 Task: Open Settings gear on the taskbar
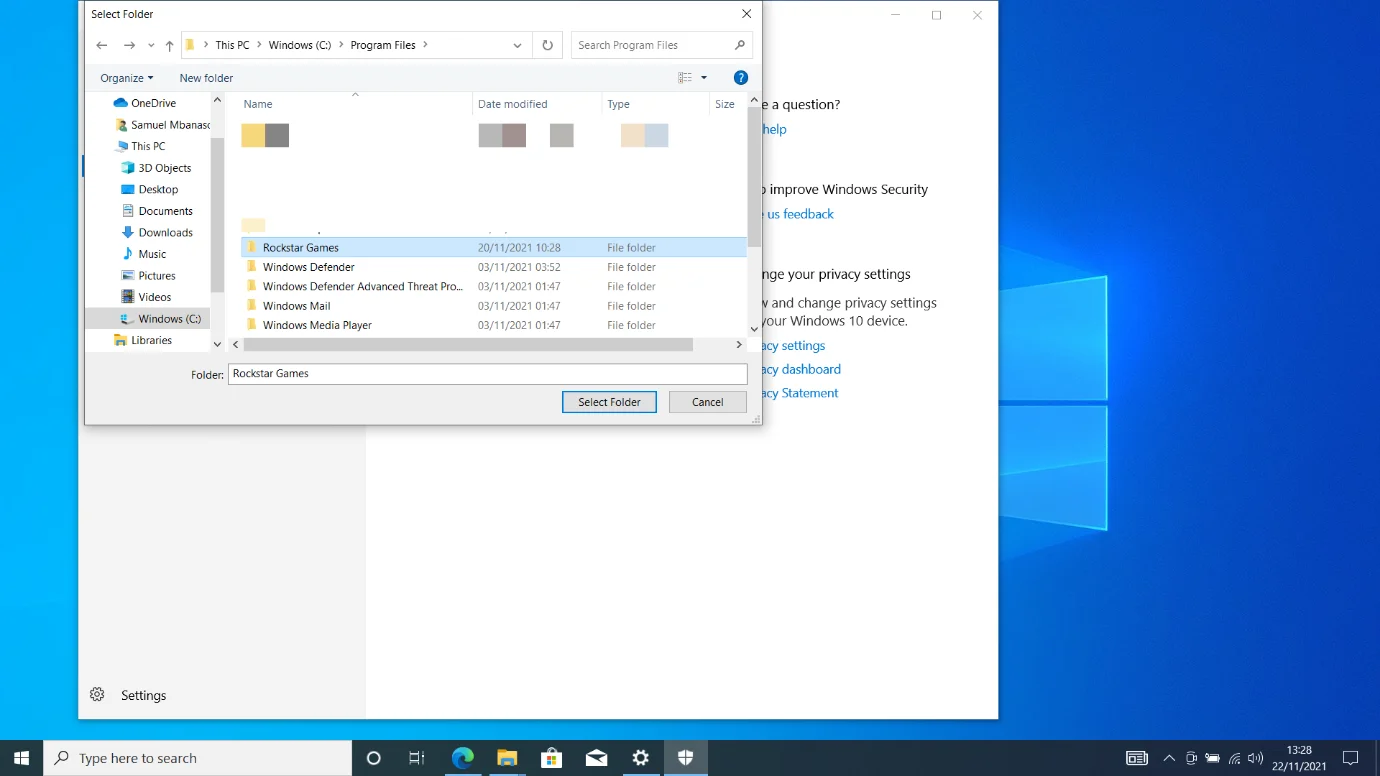point(641,758)
